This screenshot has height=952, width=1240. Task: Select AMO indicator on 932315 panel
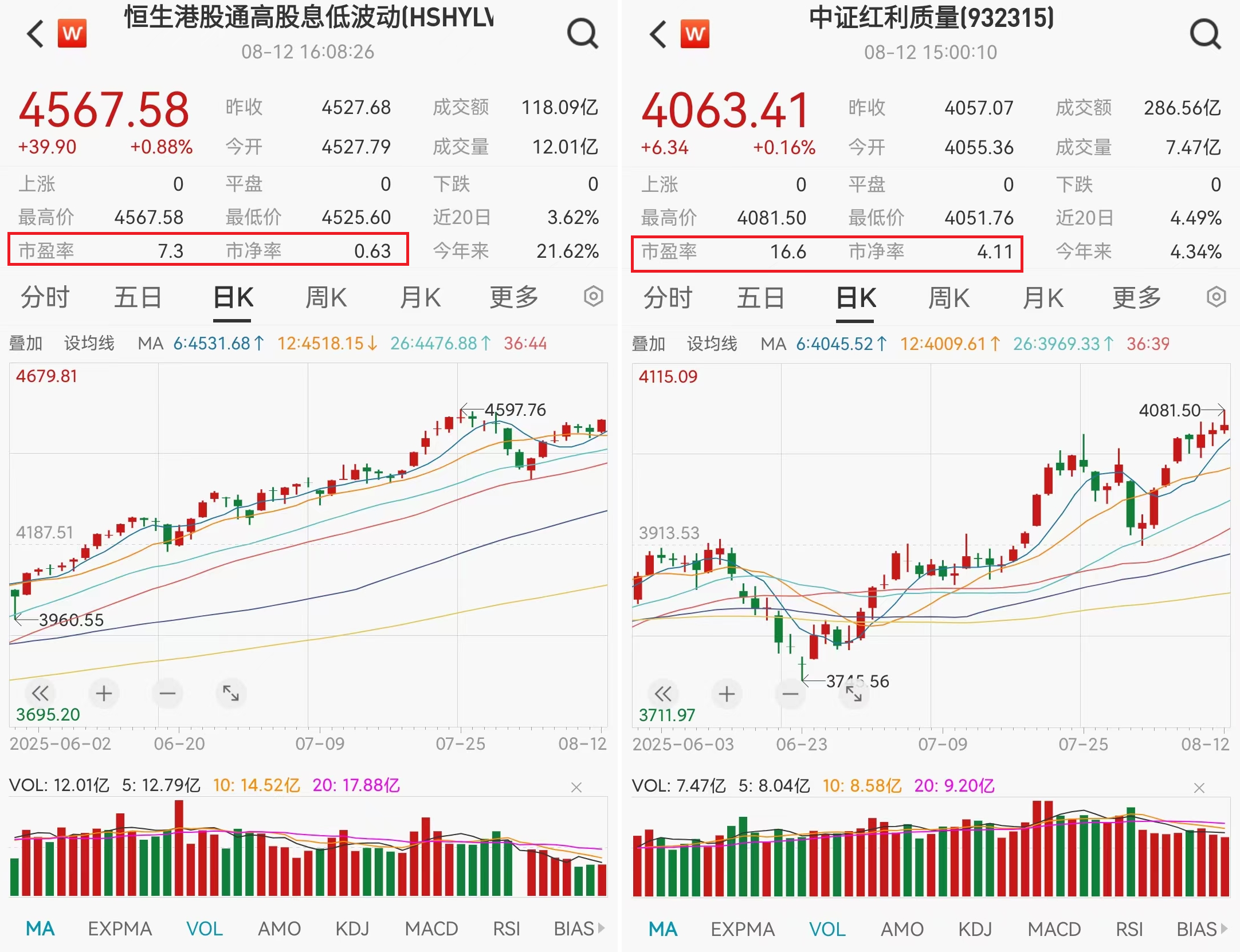902,929
